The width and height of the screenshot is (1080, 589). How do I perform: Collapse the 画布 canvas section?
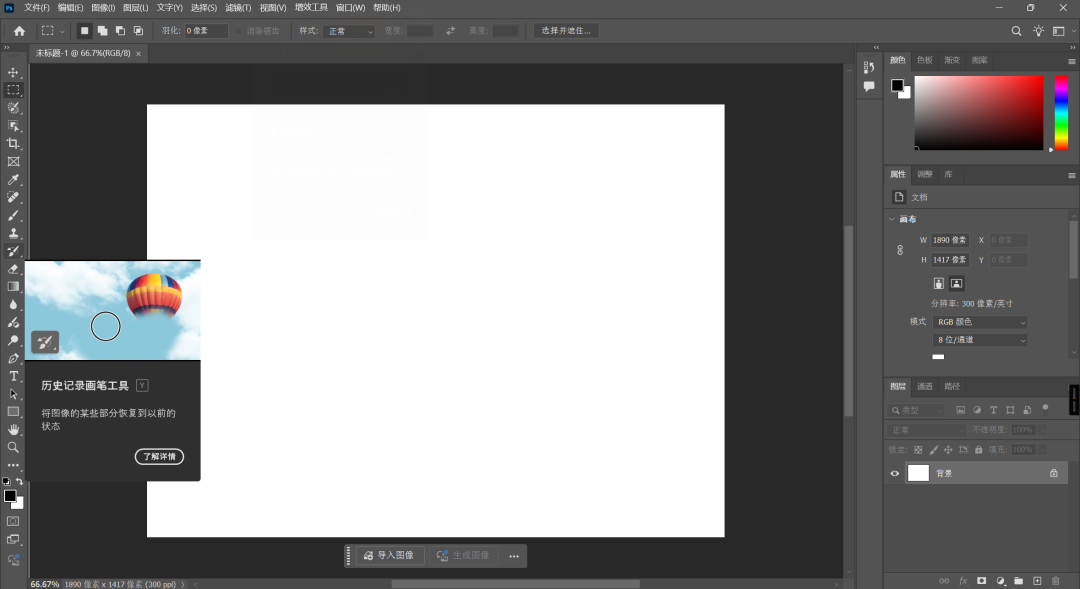click(x=892, y=219)
